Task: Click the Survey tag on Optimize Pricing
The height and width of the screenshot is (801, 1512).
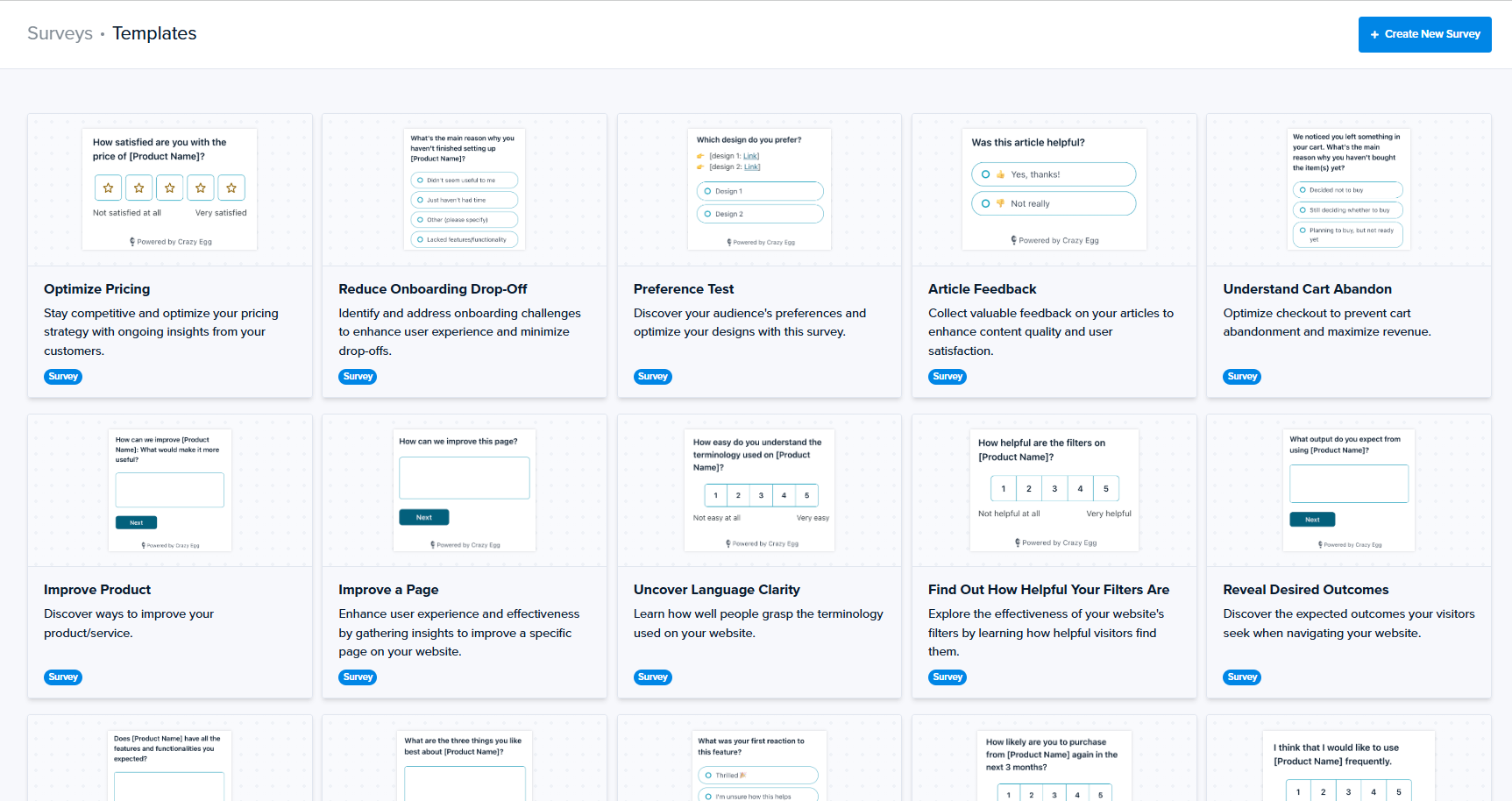Action: 63,377
